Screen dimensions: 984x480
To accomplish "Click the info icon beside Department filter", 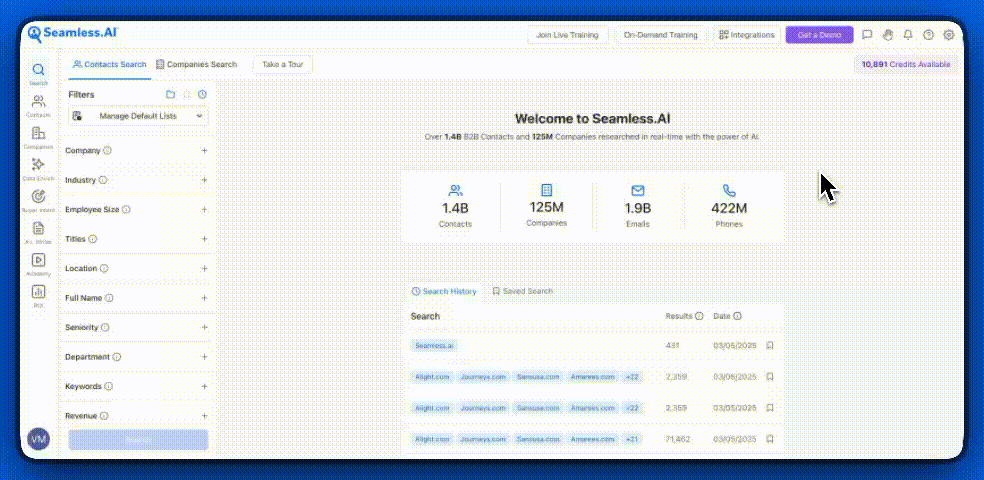I will click(x=117, y=357).
